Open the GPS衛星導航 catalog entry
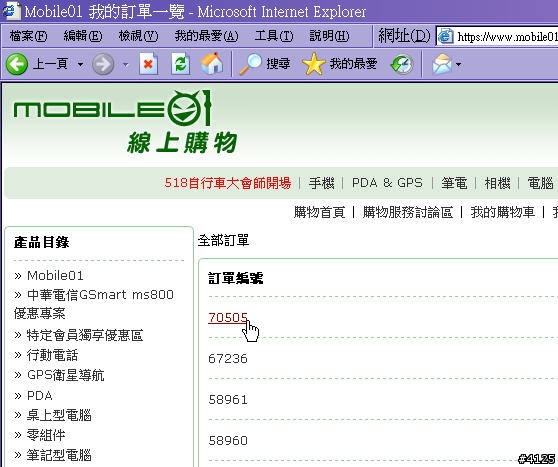This screenshot has height=467, width=558. tap(65, 375)
